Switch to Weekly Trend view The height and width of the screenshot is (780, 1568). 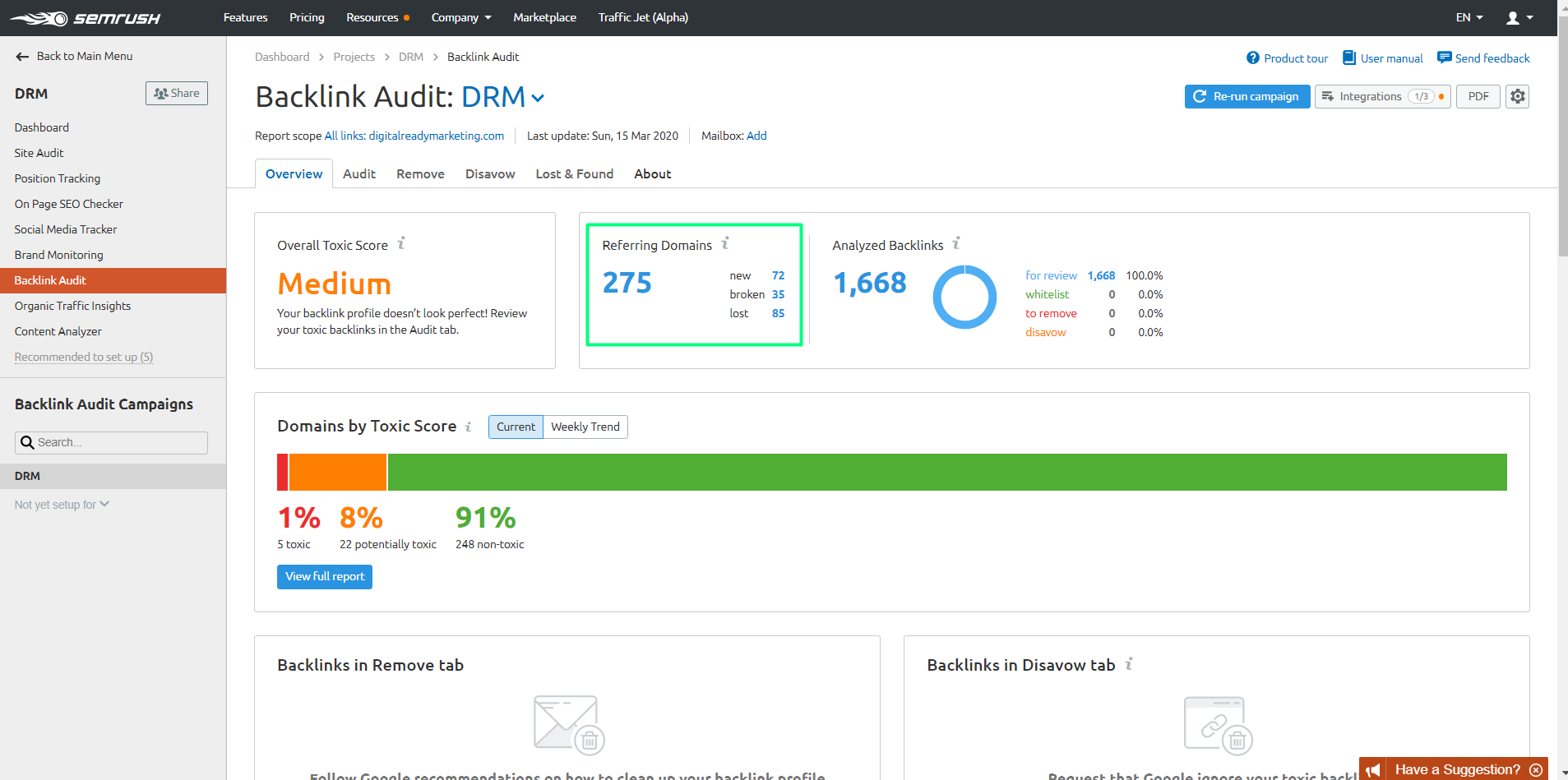click(585, 427)
